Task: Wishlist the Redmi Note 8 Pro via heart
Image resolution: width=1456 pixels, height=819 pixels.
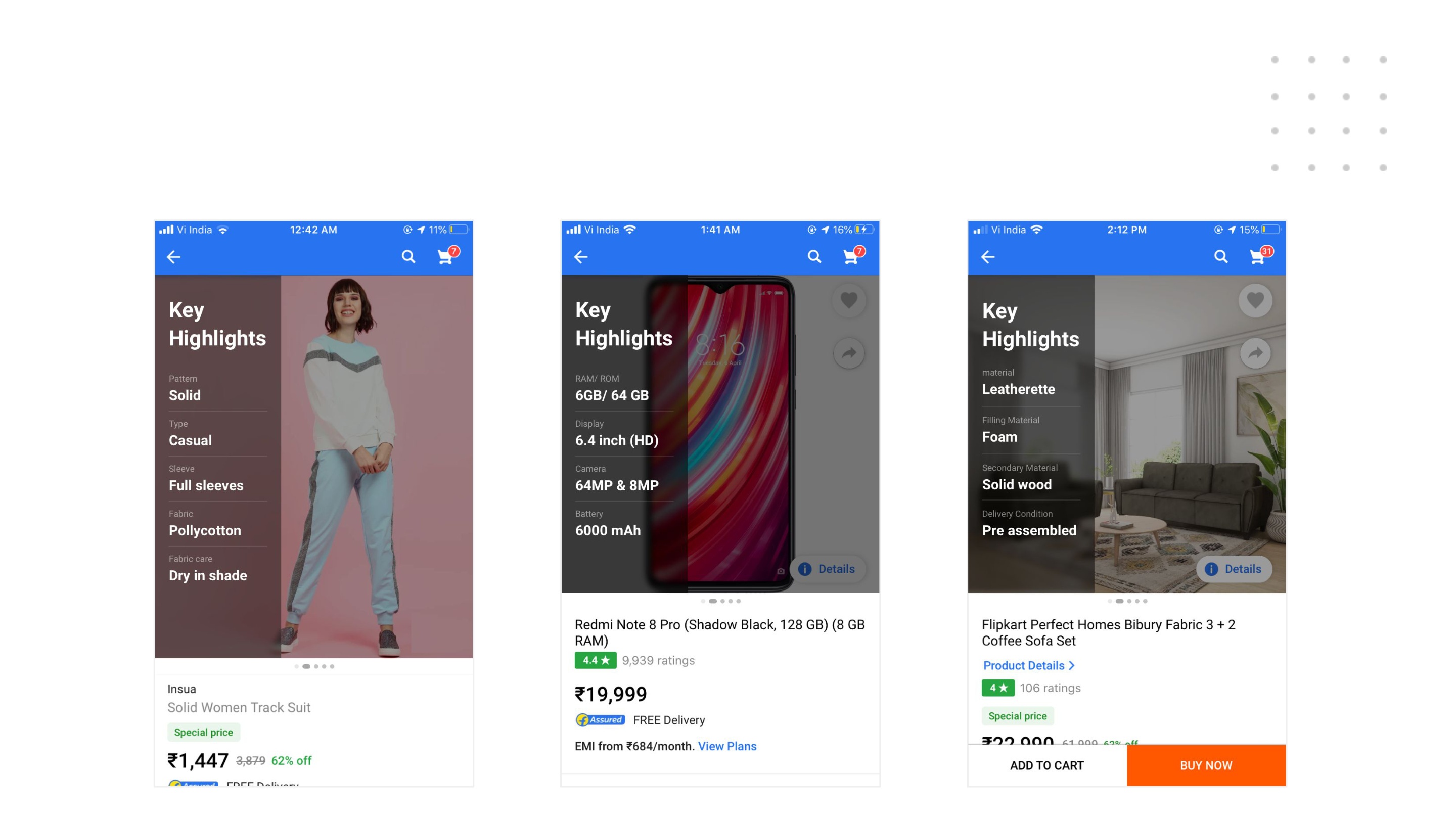Action: 848,300
